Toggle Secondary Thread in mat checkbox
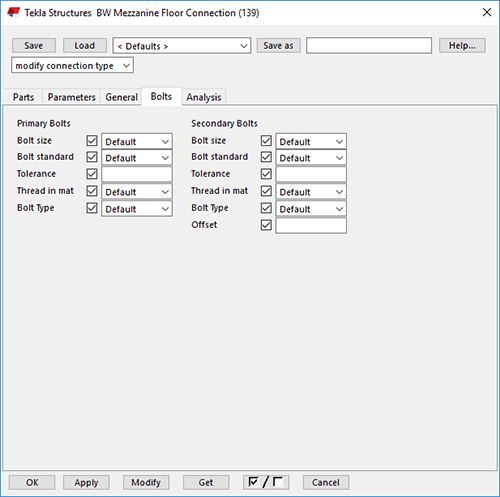Viewport: 500px width, 497px height. tap(266, 191)
